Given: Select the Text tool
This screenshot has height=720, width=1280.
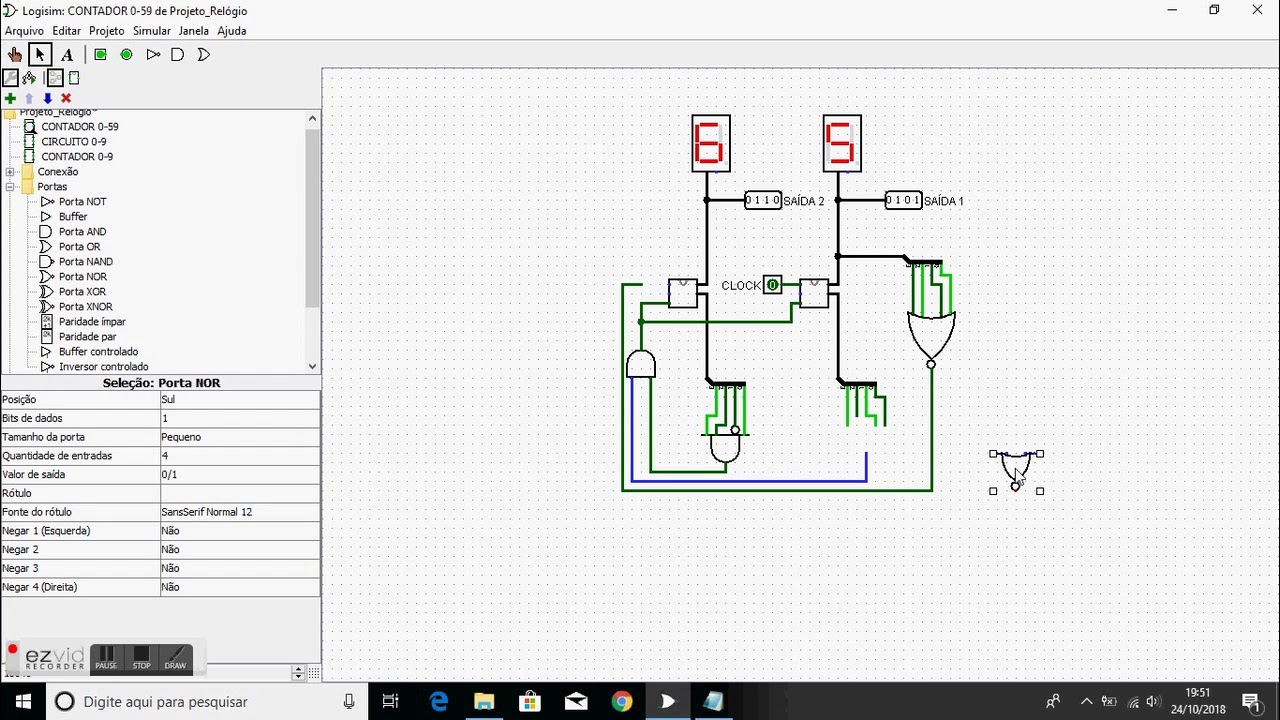Looking at the screenshot, I should pyautogui.click(x=67, y=55).
